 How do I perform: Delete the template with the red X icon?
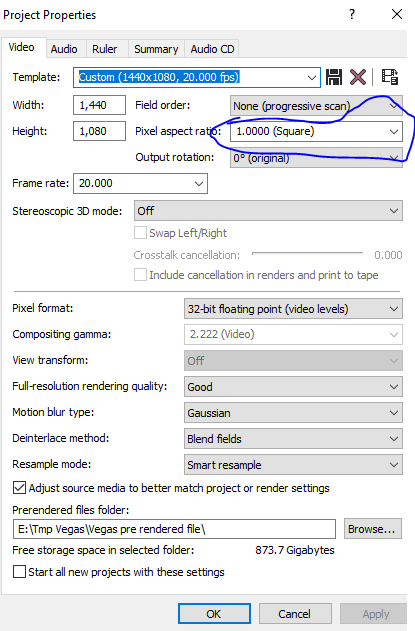click(x=358, y=77)
